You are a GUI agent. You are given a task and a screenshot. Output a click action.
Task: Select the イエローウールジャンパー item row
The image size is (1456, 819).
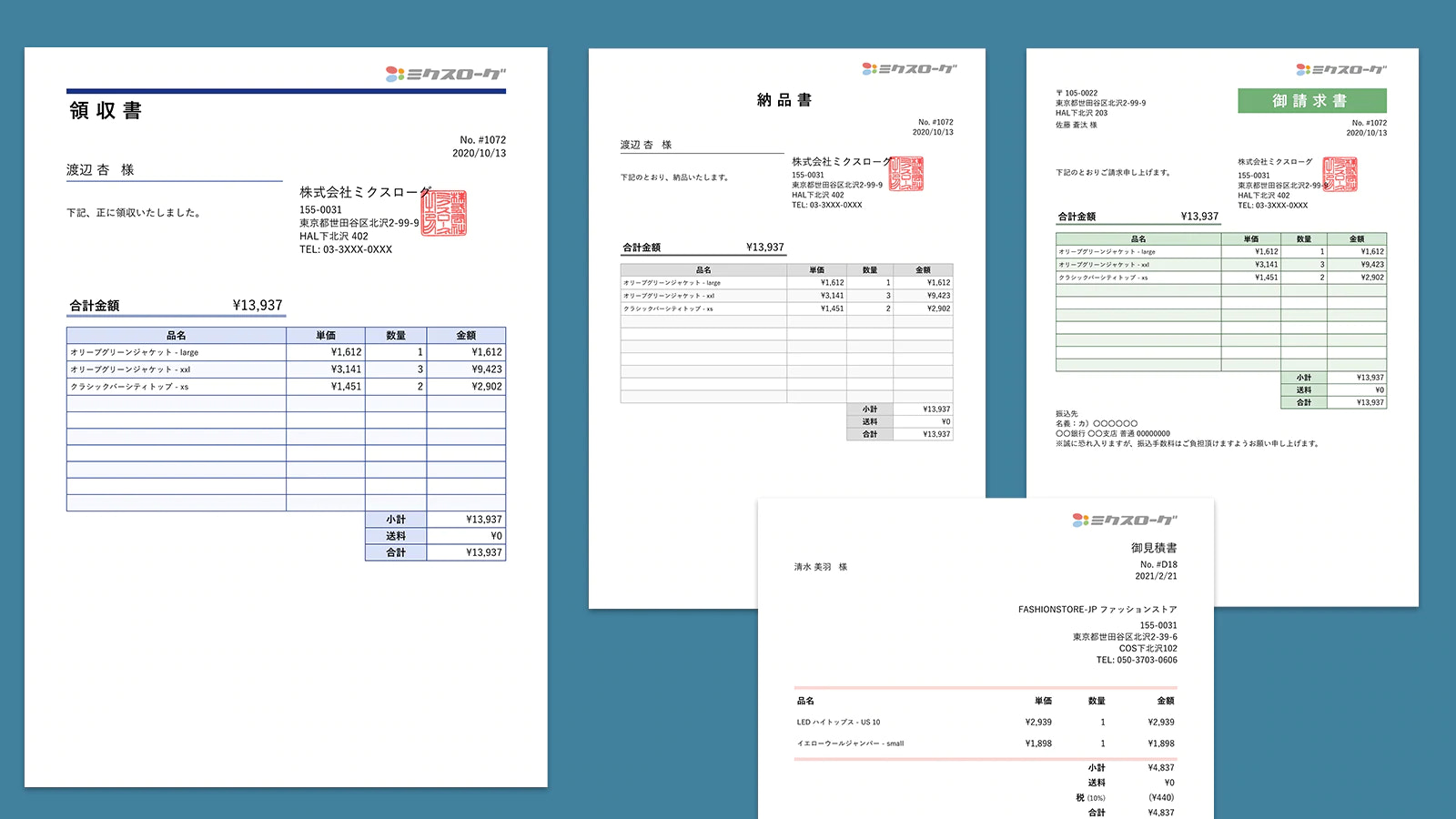(985, 743)
